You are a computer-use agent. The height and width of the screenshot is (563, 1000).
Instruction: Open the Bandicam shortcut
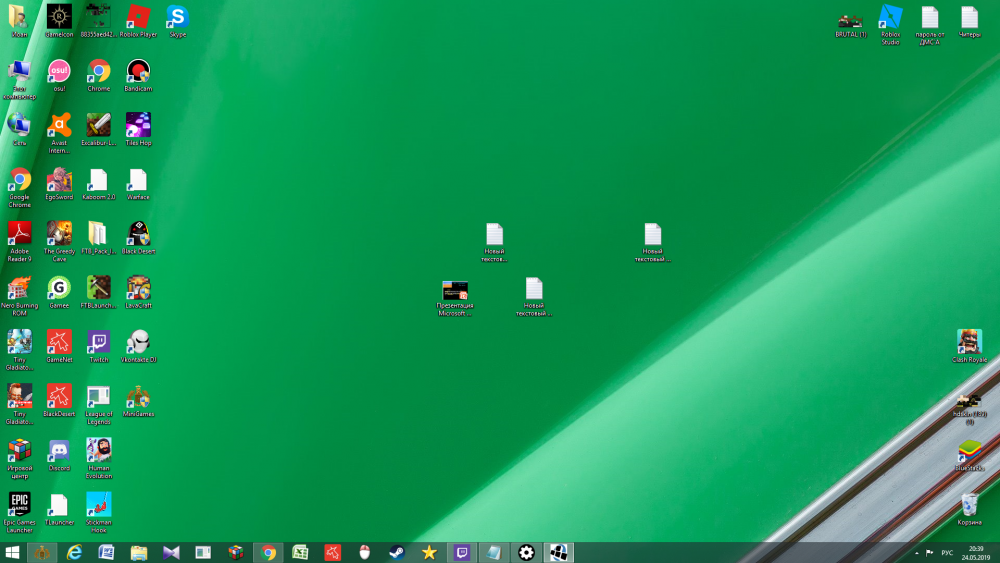point(138,71)
